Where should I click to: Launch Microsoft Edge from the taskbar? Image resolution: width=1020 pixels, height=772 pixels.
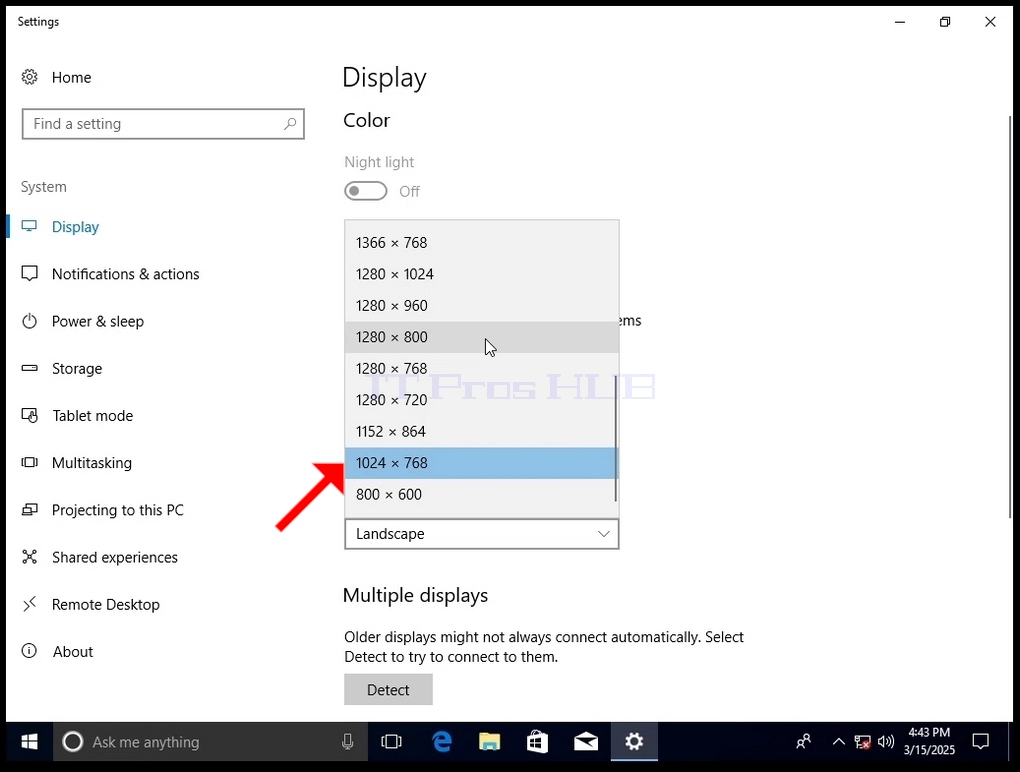pyautogui.click(x=442, y=741)
